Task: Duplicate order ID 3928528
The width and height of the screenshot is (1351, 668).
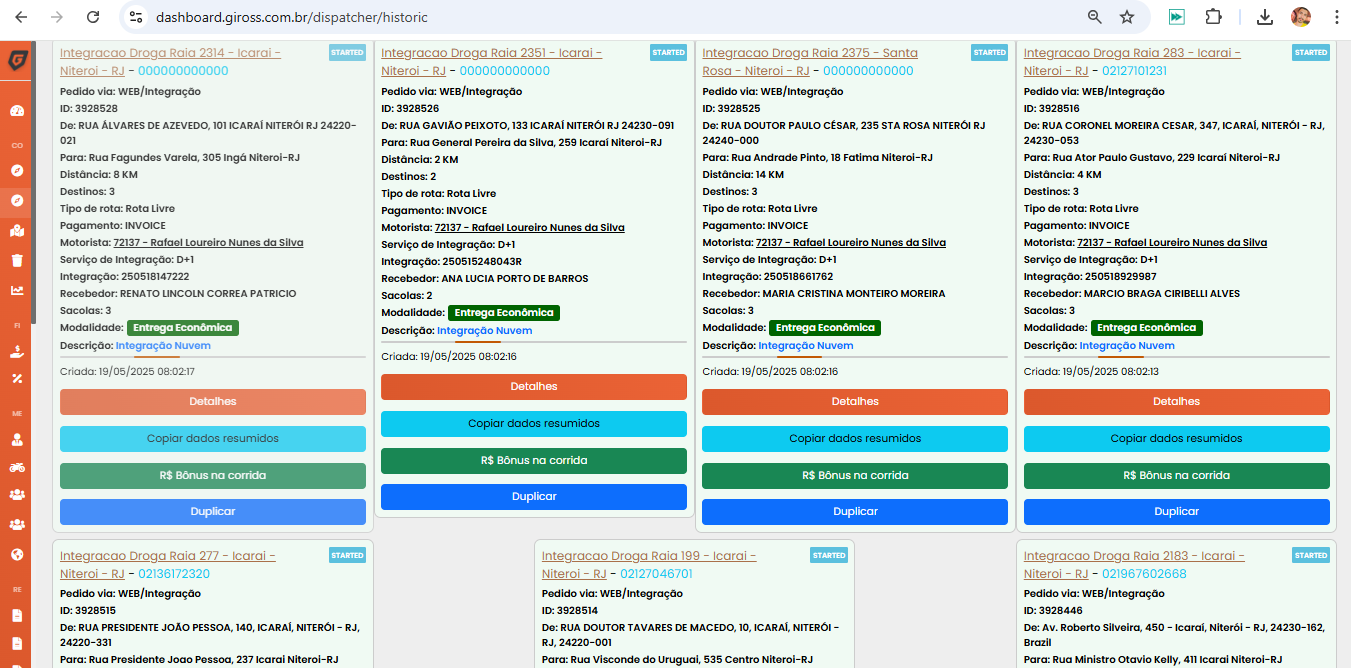Action: [x=213, y=511]
